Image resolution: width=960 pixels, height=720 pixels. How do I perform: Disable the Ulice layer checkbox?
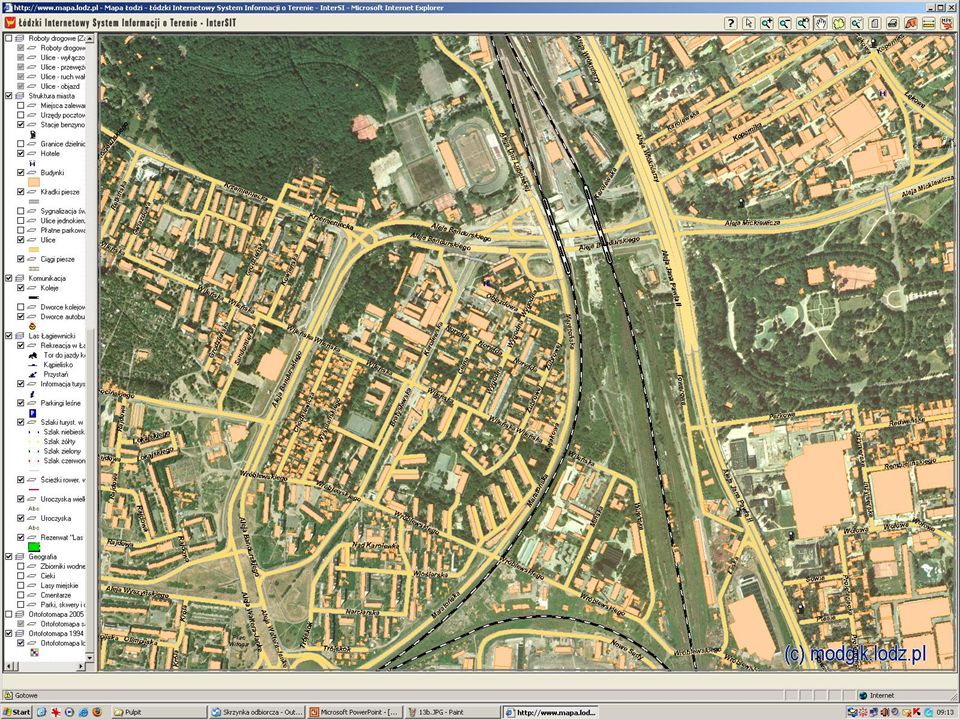pyautogui.click(x=20, y=240)
